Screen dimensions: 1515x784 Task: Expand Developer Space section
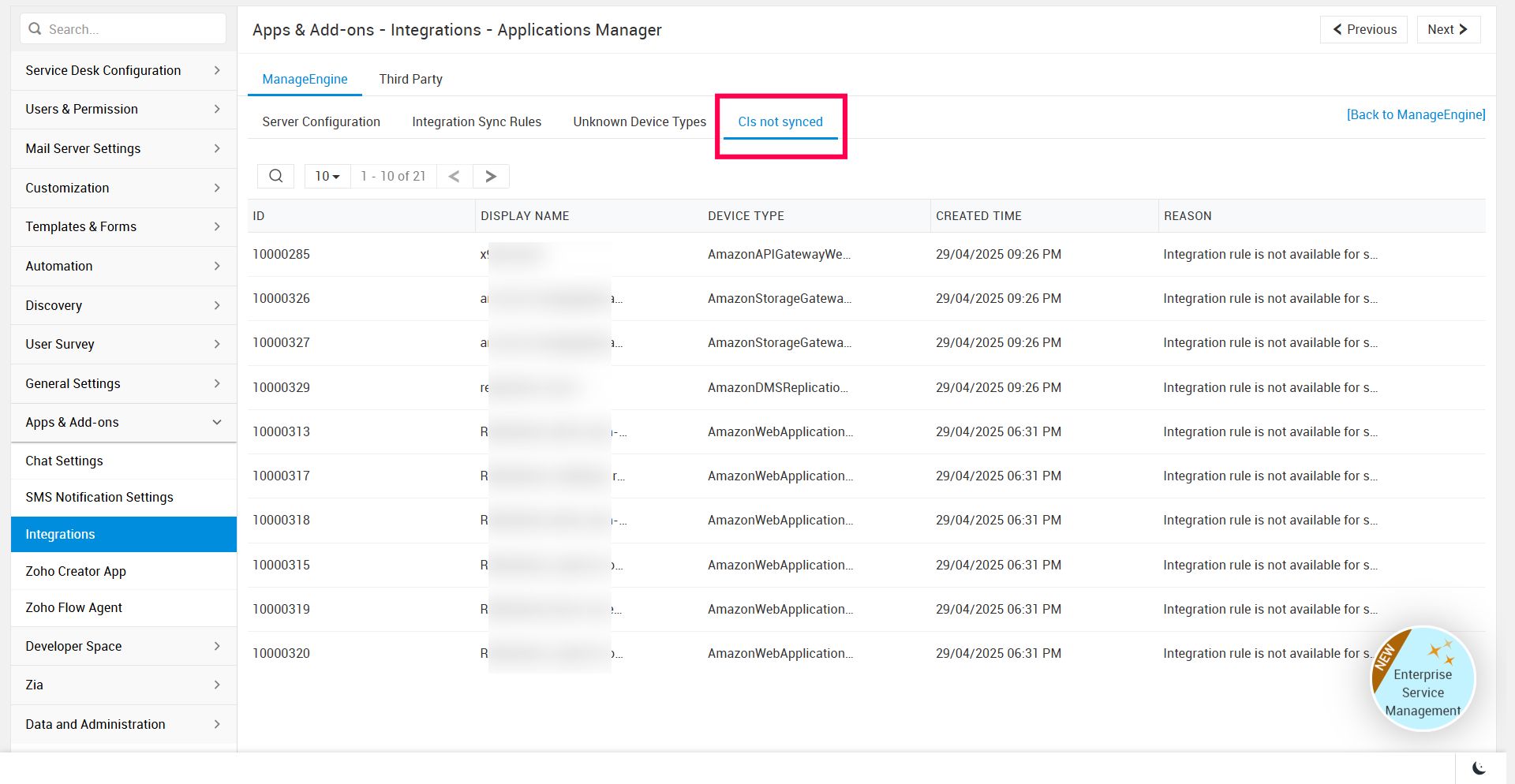click(124, 646)
